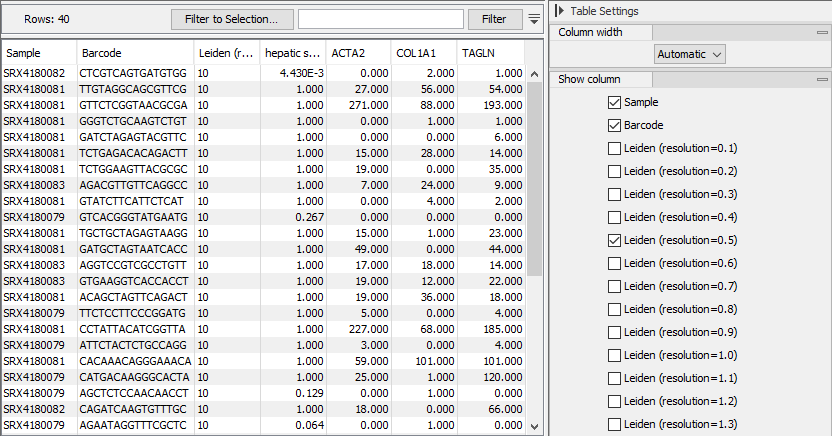The image size is (832, 436).
Task: Enable Leiden (resolution=0.4) column
Action: pos(614,217)
